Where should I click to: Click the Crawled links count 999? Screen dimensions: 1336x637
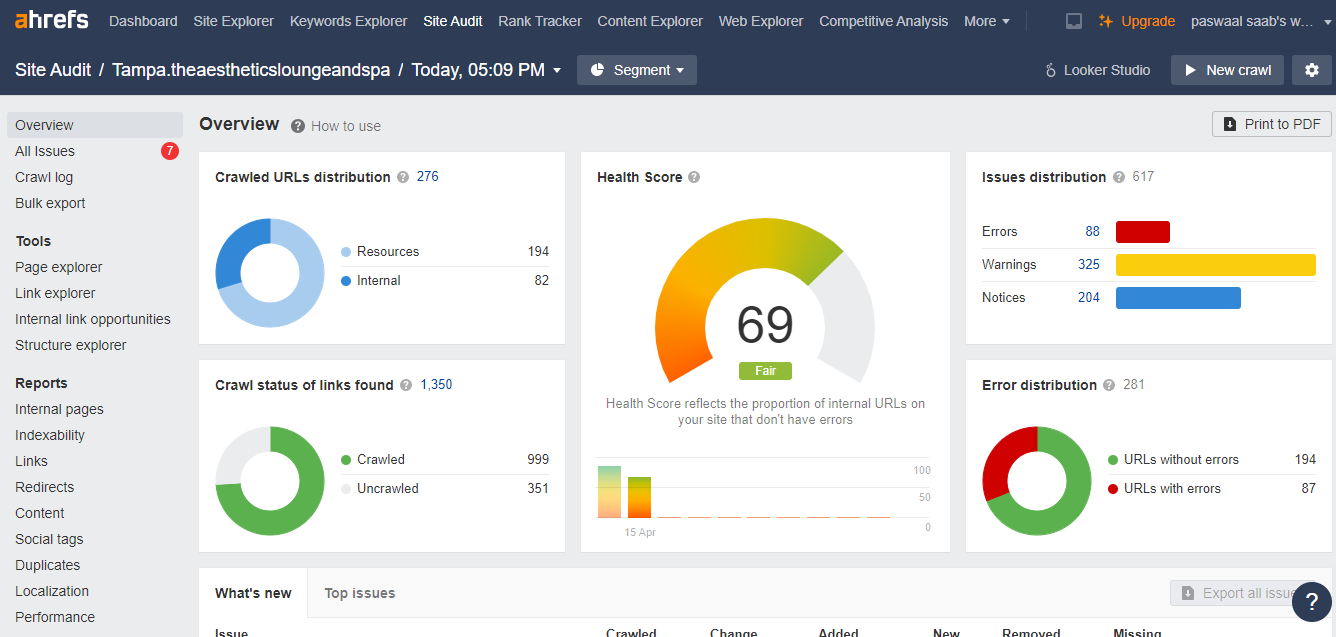click(538, 459)
